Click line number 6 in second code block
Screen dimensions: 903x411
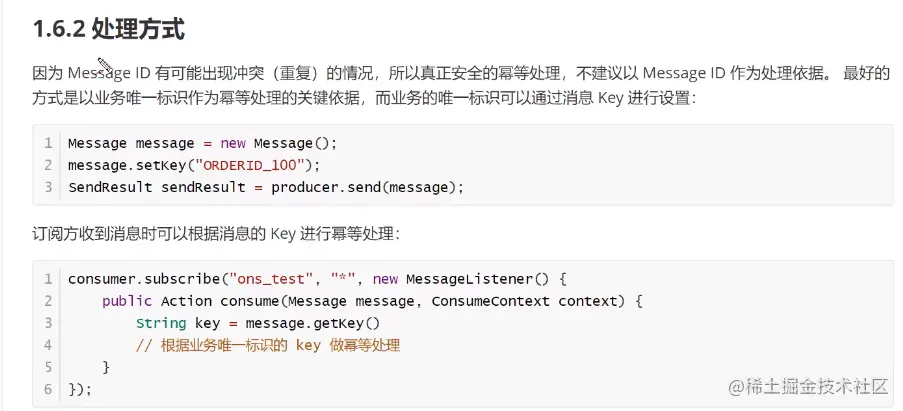(x=48, y=389)
